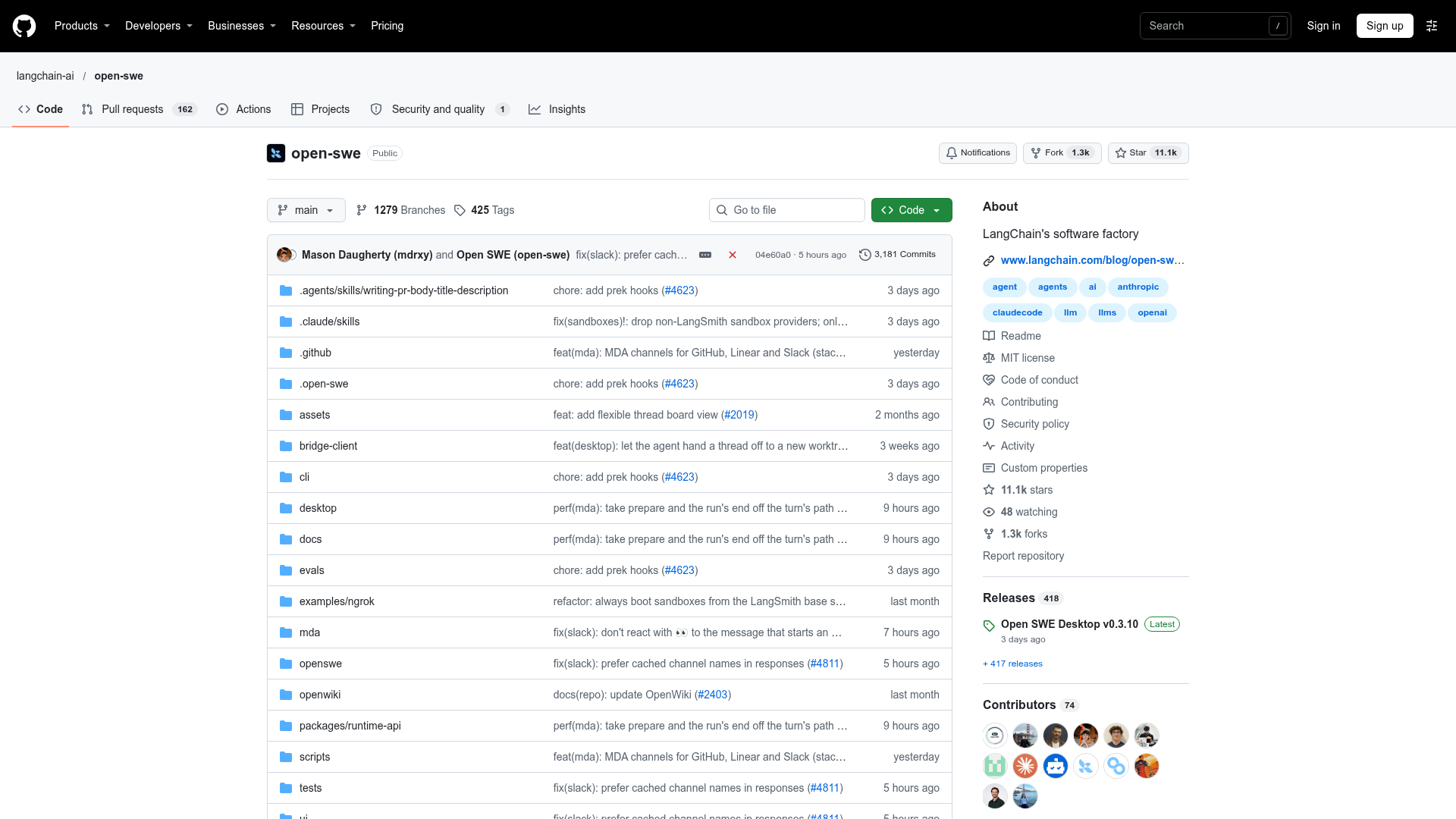Expand the Resources menu
Screen dimensions: 1456x819
tap(323, 26)
